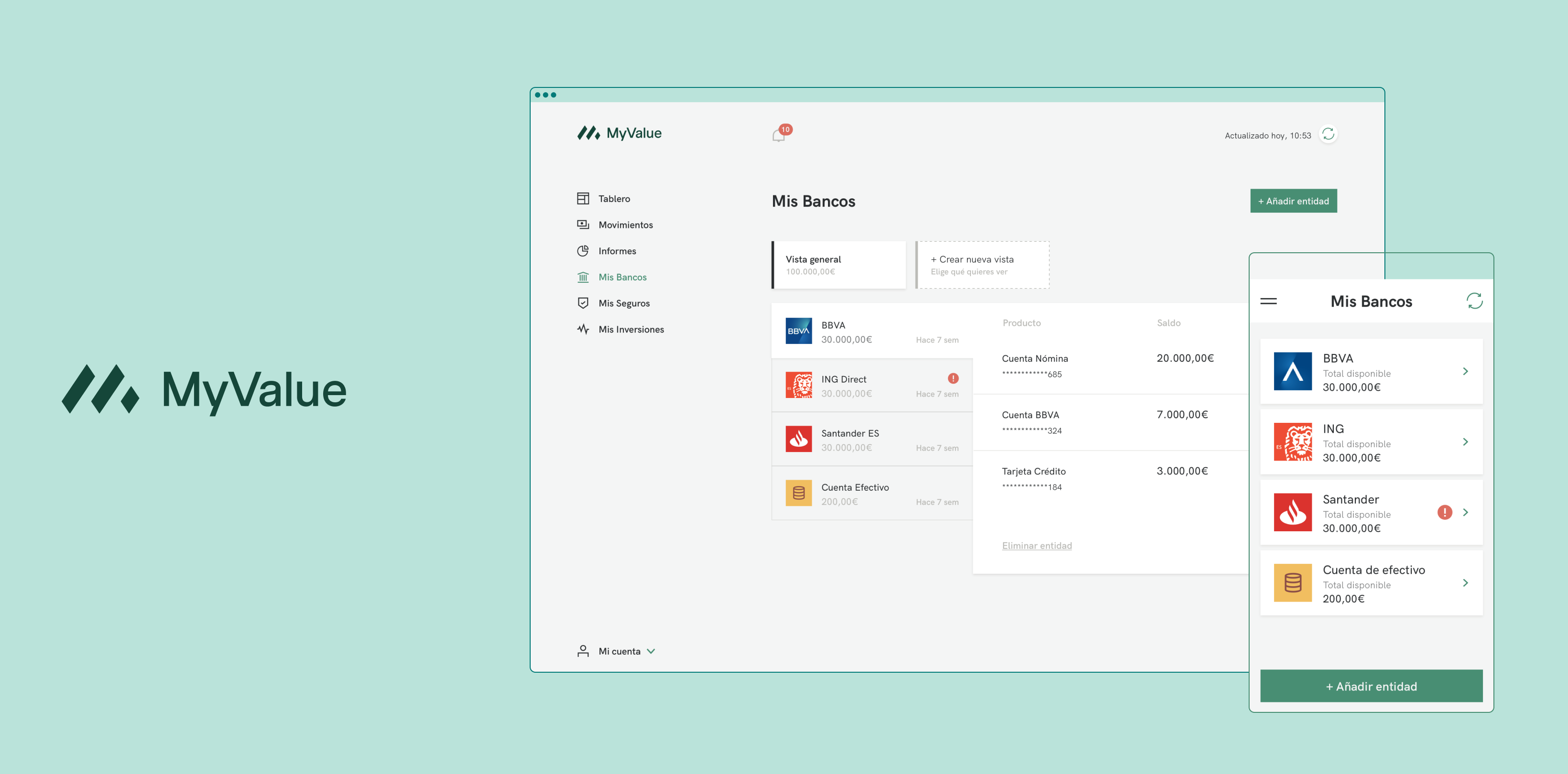Open BBVA details chevron in mobile view
The width and height of the screenshot is (1568, 774).
coord(1465,371)
